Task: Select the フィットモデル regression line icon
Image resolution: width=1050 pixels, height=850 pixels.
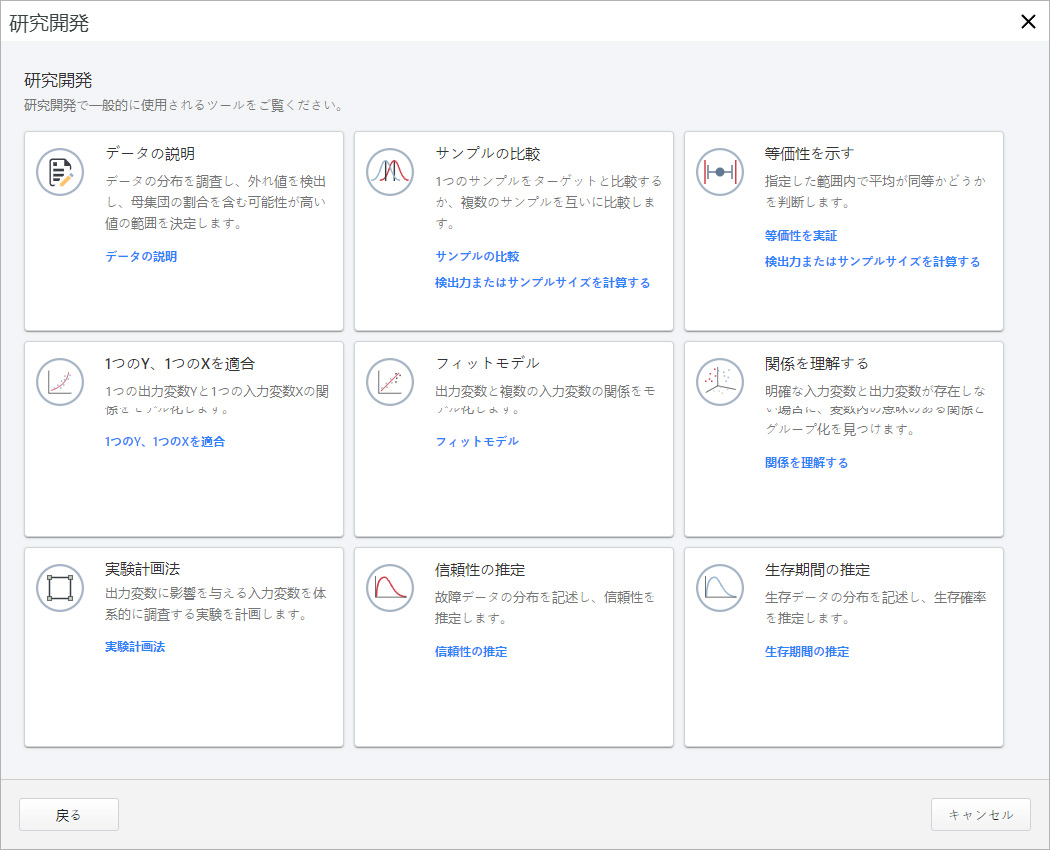Action: (390, 382)
